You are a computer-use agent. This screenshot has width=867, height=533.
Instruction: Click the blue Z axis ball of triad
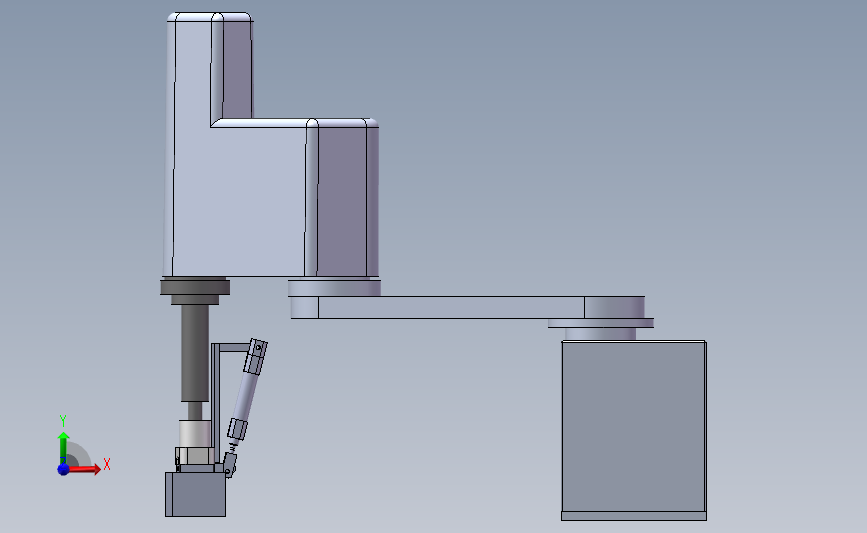(x=63, y=469)
